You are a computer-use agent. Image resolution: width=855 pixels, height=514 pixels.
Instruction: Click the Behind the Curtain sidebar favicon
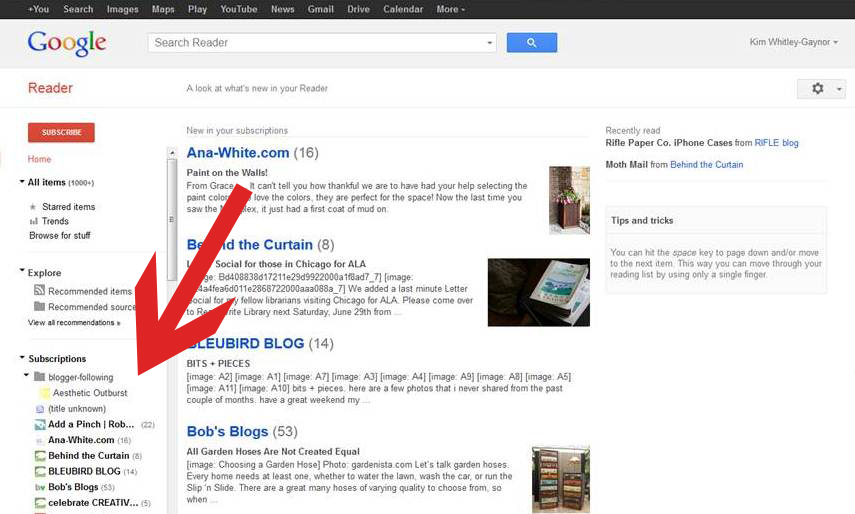pyautogui.click(x=40, y=456)
